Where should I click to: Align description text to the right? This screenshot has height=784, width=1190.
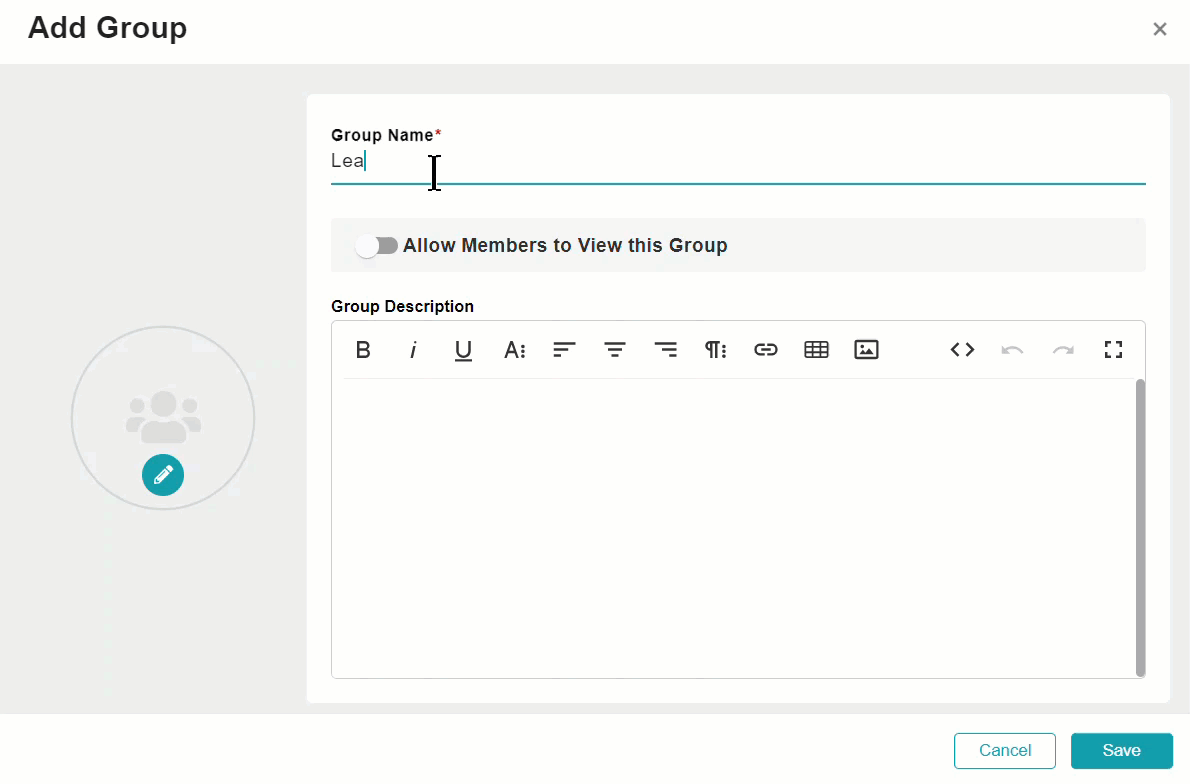(x=666, y=350)
